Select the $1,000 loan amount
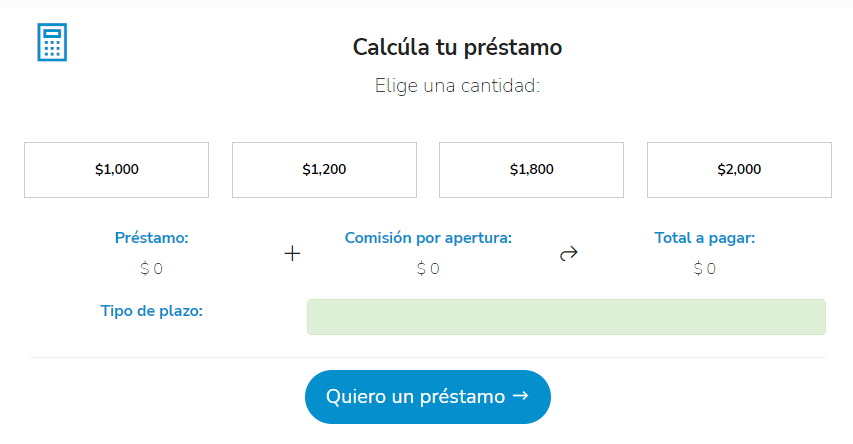The height and width of the screenshot is (444, 853). click(x=116, y=170)
